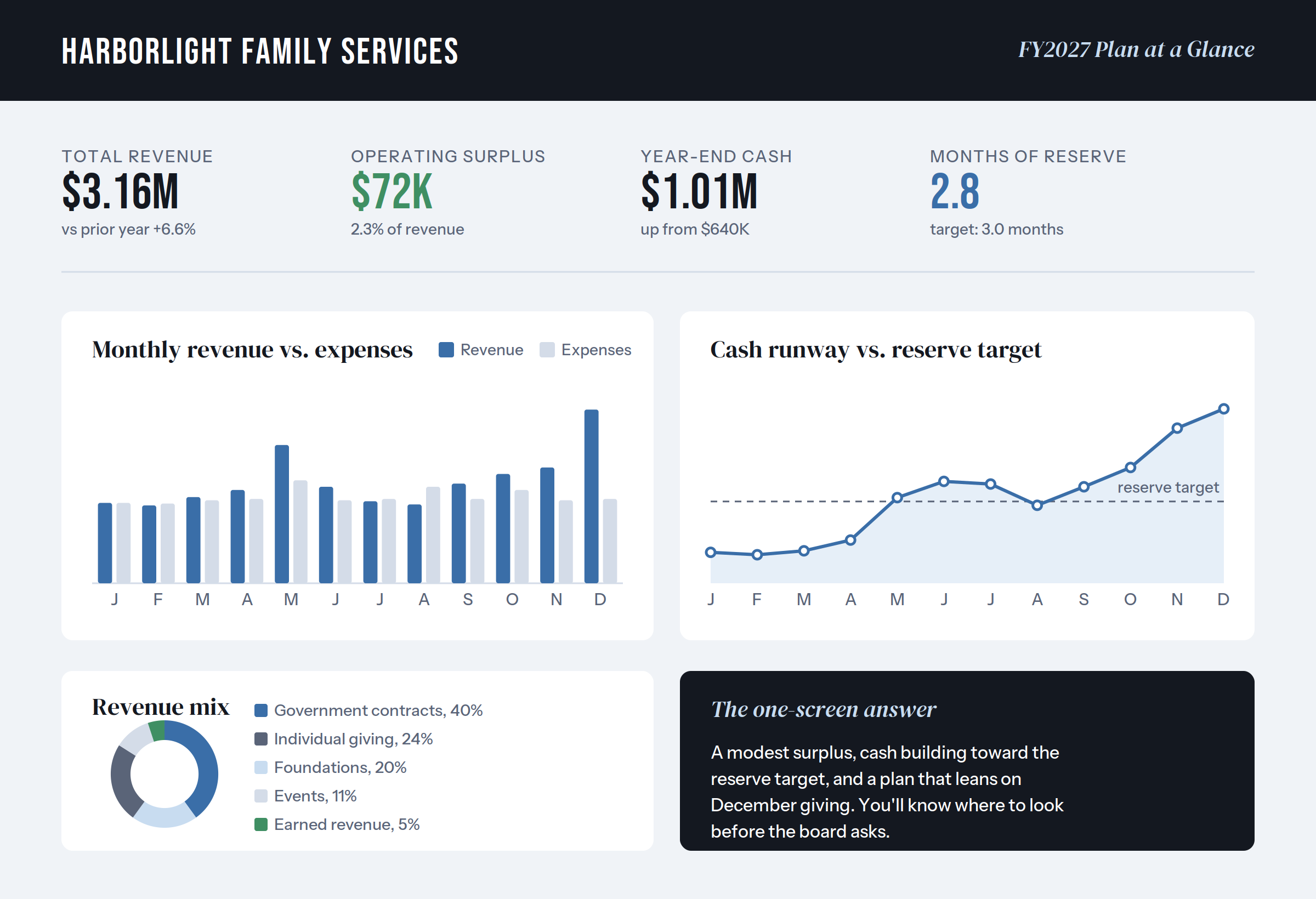Click 'Monthly revenue vs. expenses' chart title
This screenshot has width=1316, height=899.
click(x=252, y=350)
